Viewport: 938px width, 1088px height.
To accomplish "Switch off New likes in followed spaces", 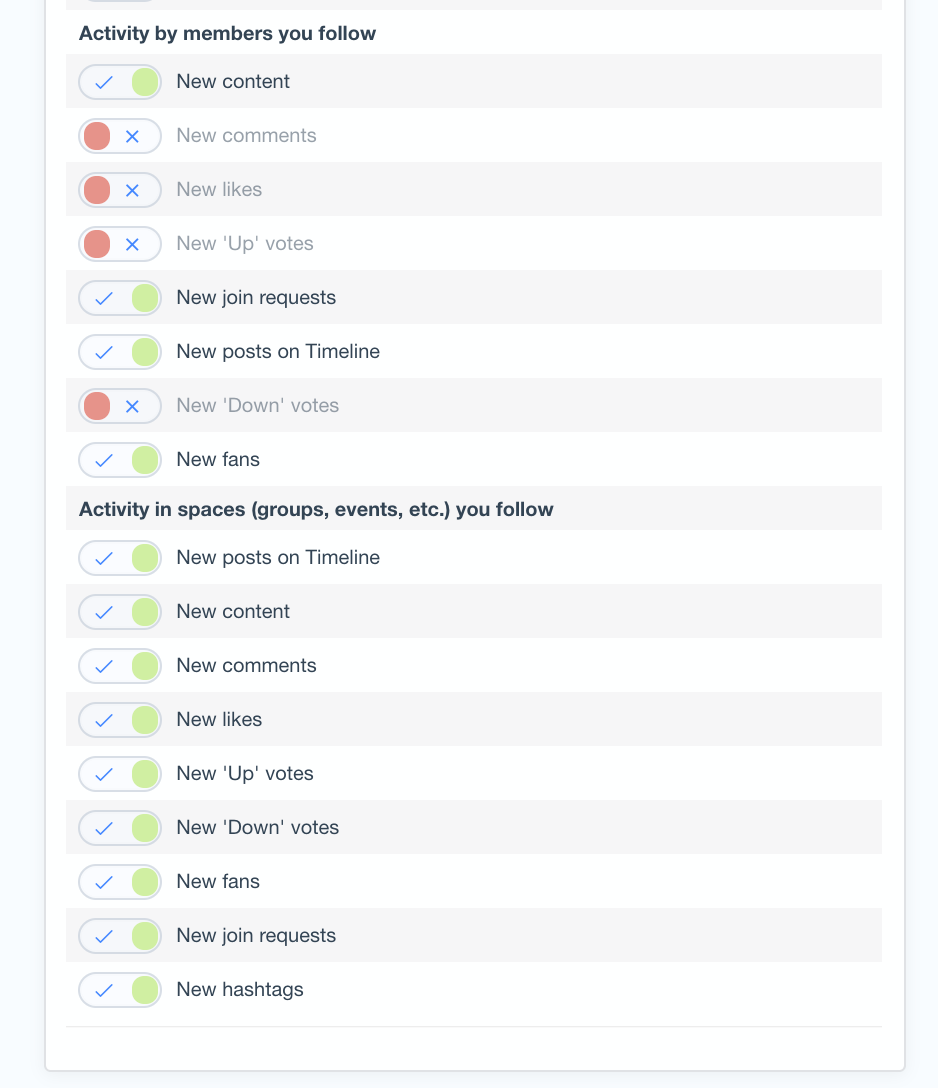I will point(120,720).
